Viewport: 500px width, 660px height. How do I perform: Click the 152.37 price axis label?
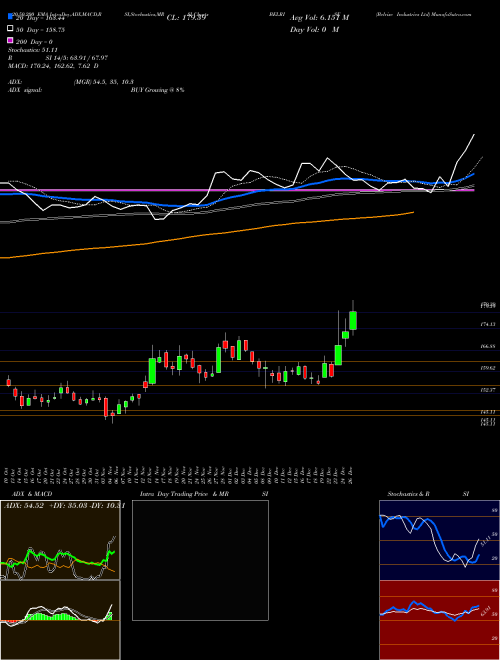[488, 390]
